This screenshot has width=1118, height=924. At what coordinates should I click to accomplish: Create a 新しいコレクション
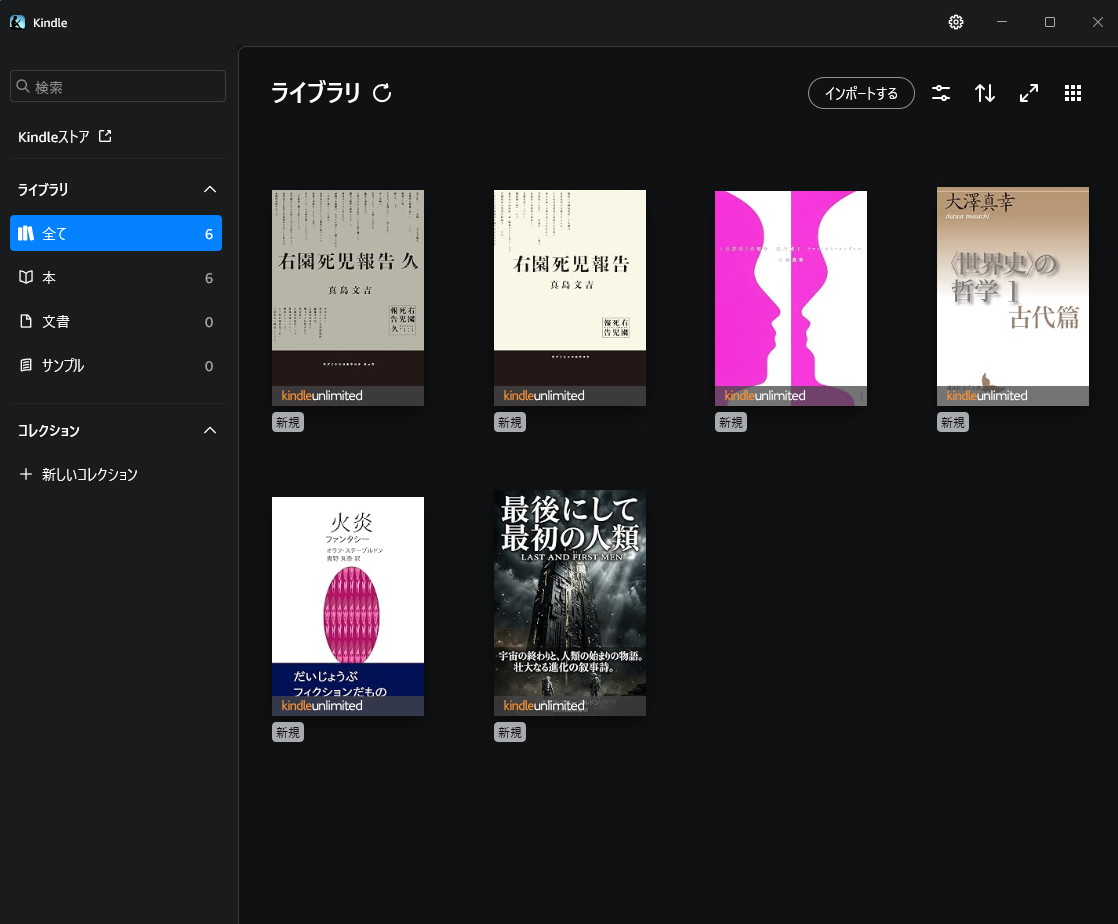click(x=78, y=474)
